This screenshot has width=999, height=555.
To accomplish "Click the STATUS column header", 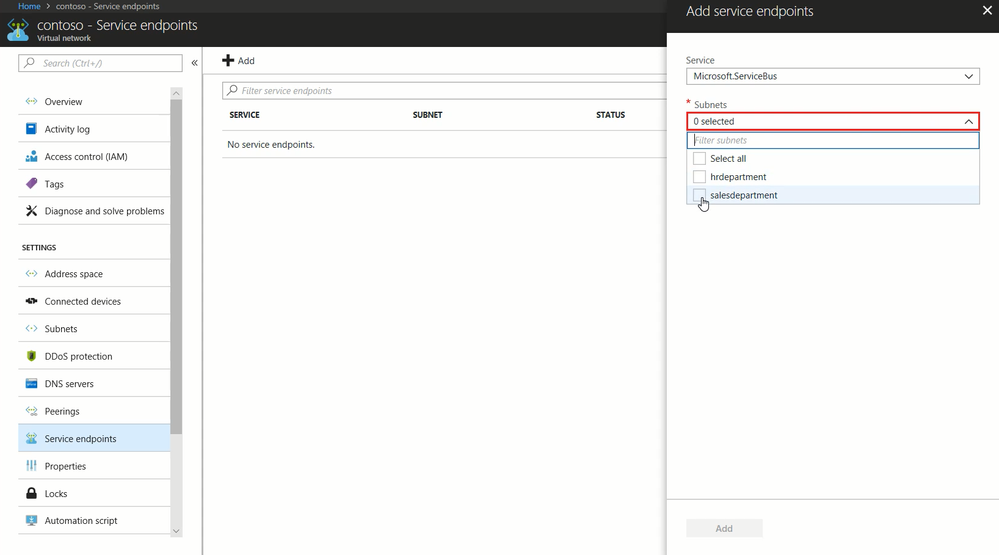I will (610, 115).
